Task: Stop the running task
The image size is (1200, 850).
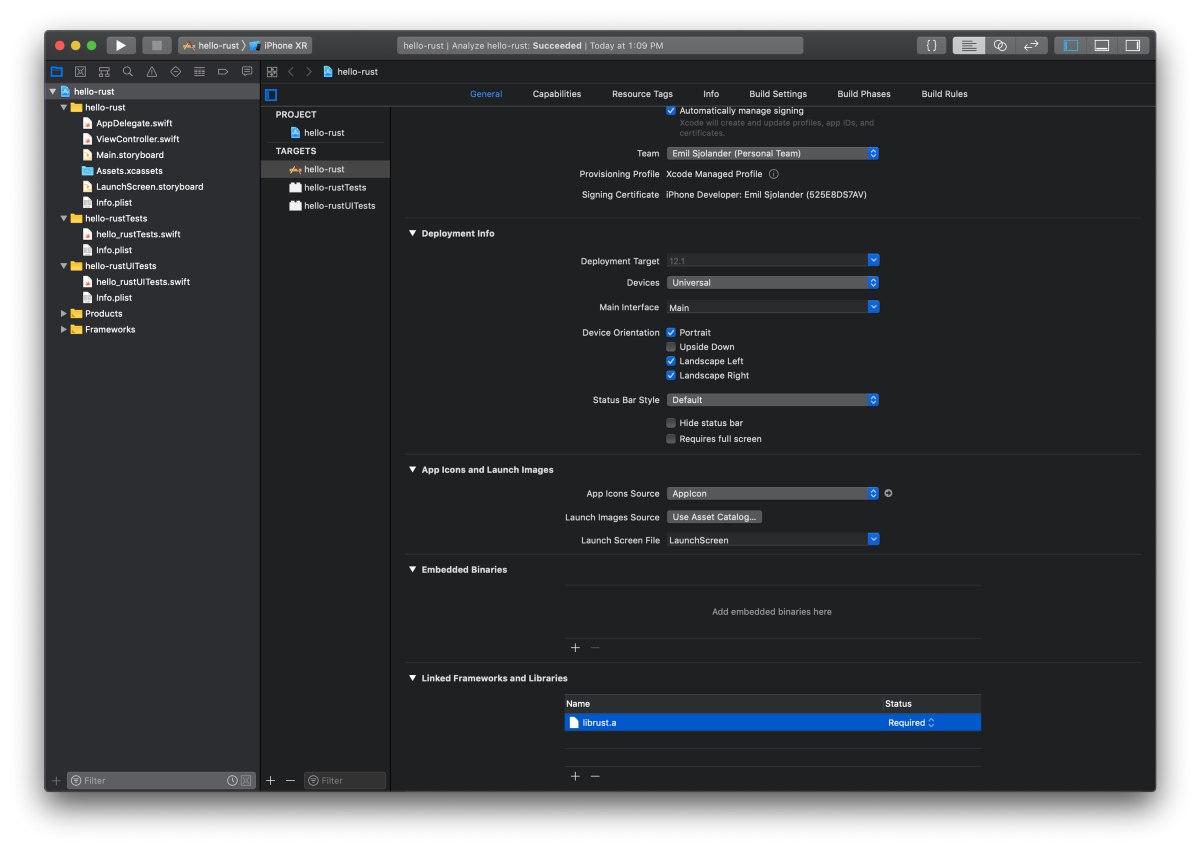Action: point(156,45)
